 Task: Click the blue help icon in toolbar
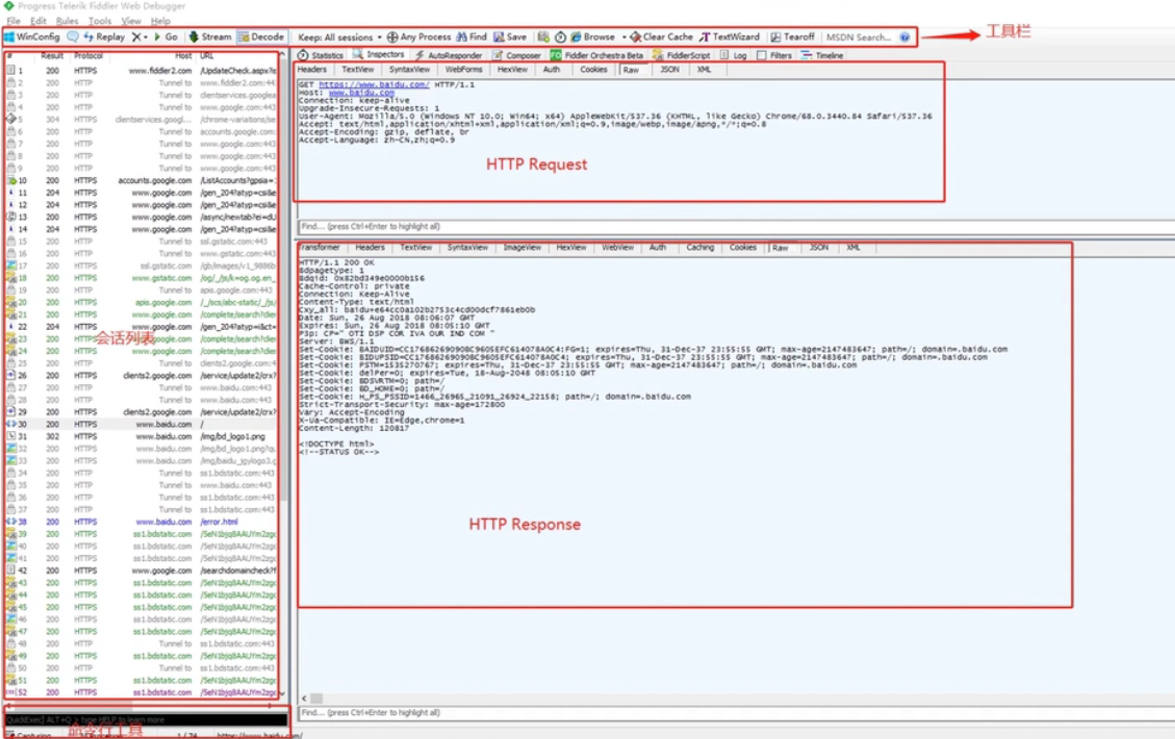(x=904, y=37)
